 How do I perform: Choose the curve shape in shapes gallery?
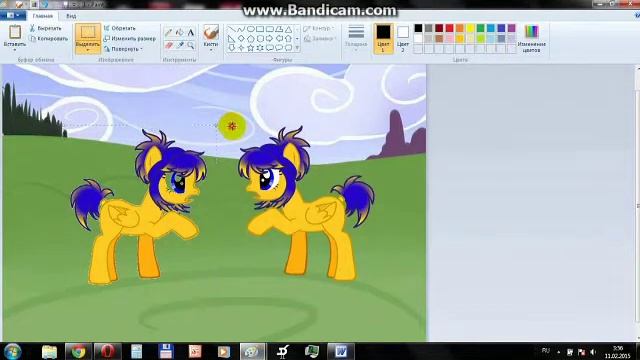(x=241, y=29)
